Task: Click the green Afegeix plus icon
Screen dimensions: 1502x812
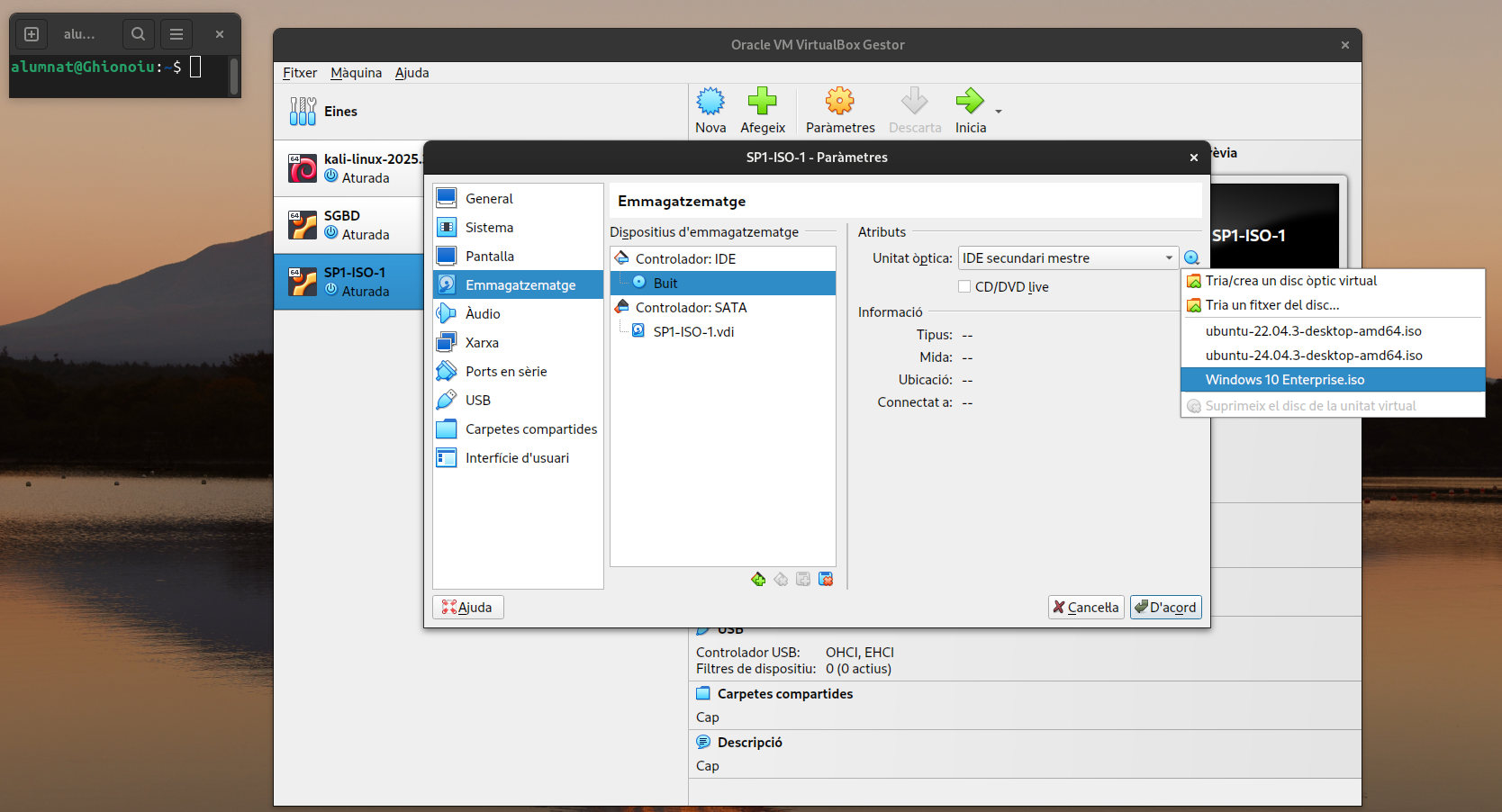Action: click(x=762, y=102)
